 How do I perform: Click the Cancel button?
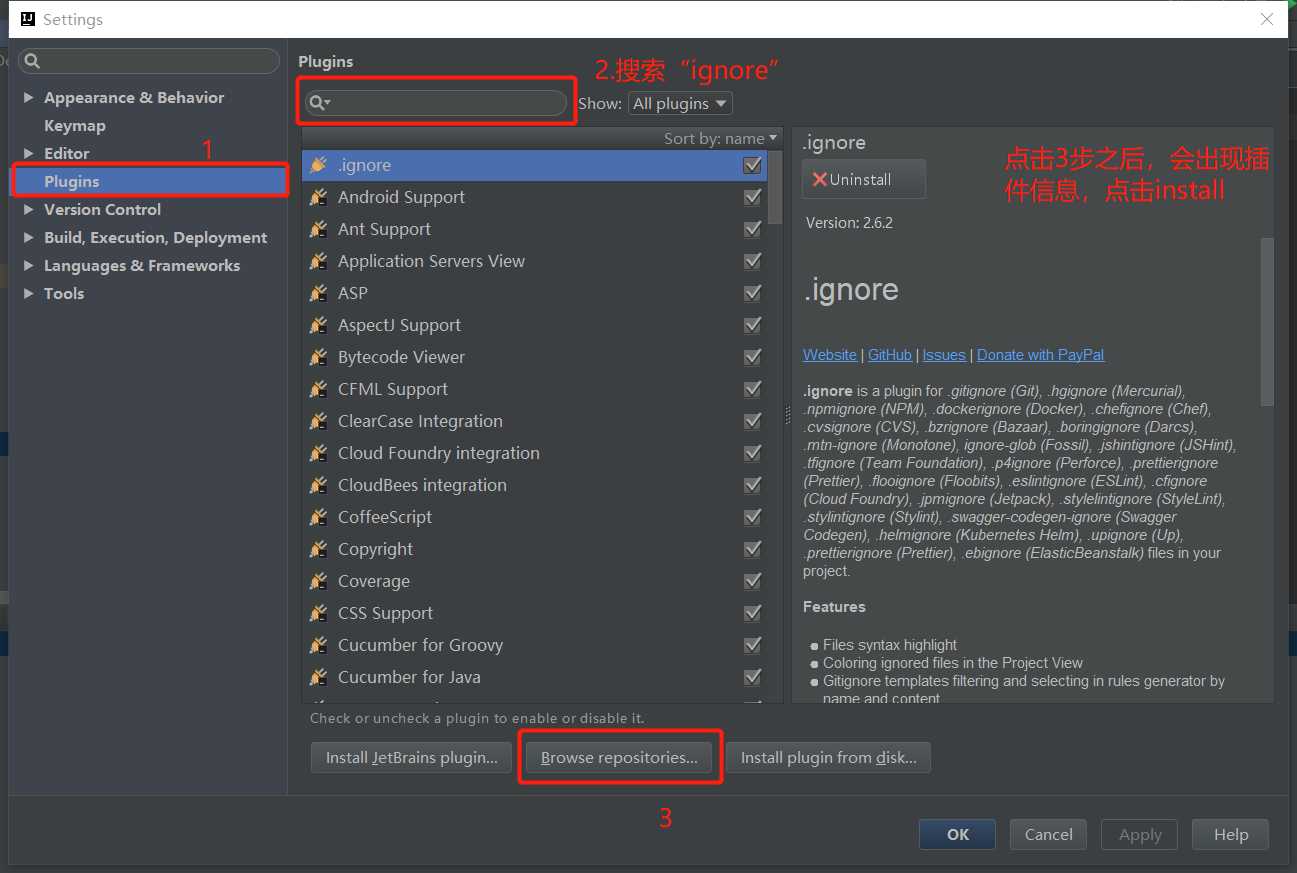point(1049,834)
